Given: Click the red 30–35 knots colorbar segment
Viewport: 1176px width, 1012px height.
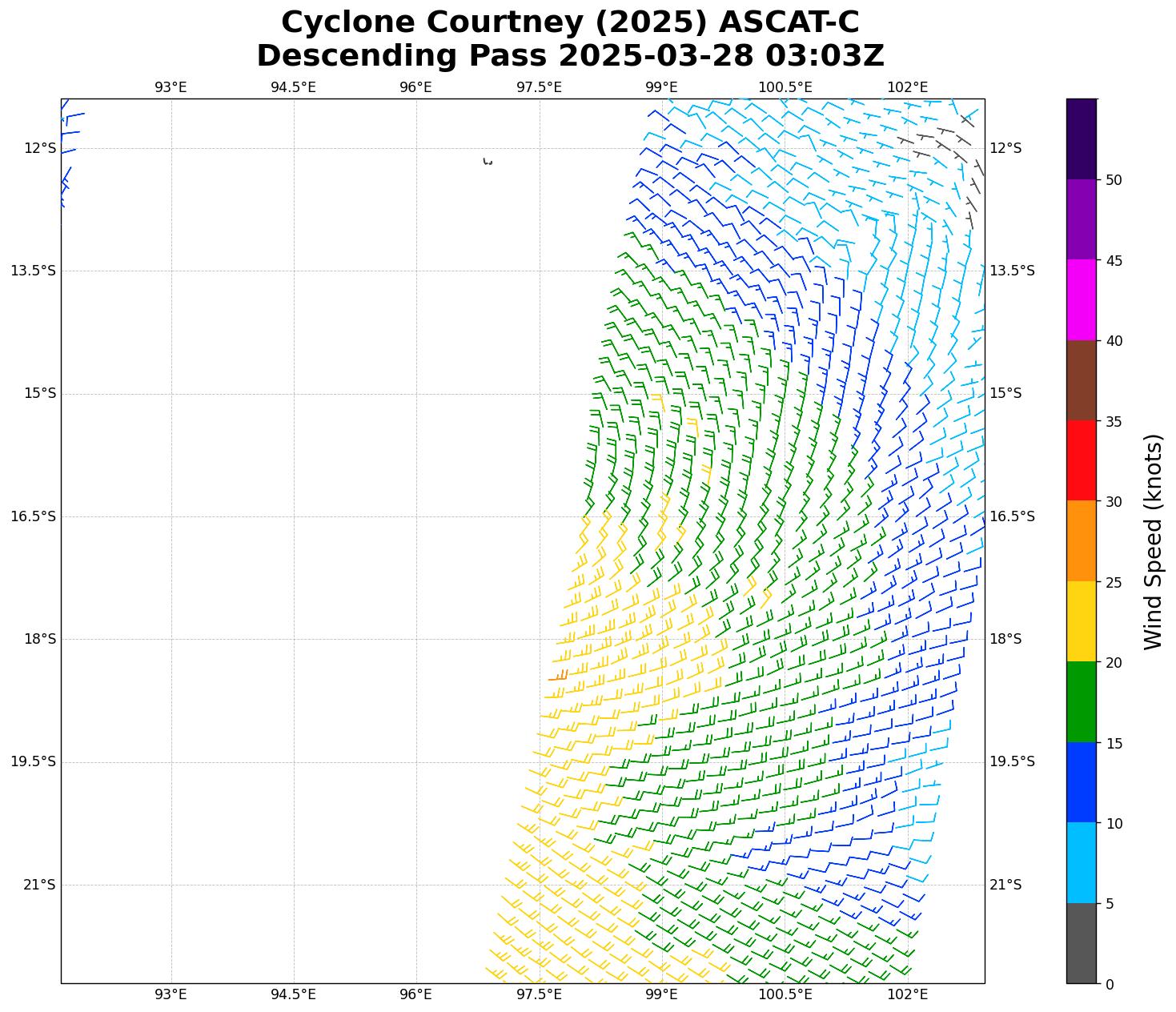Looking at the screenshot, I should pos(1081,460).
